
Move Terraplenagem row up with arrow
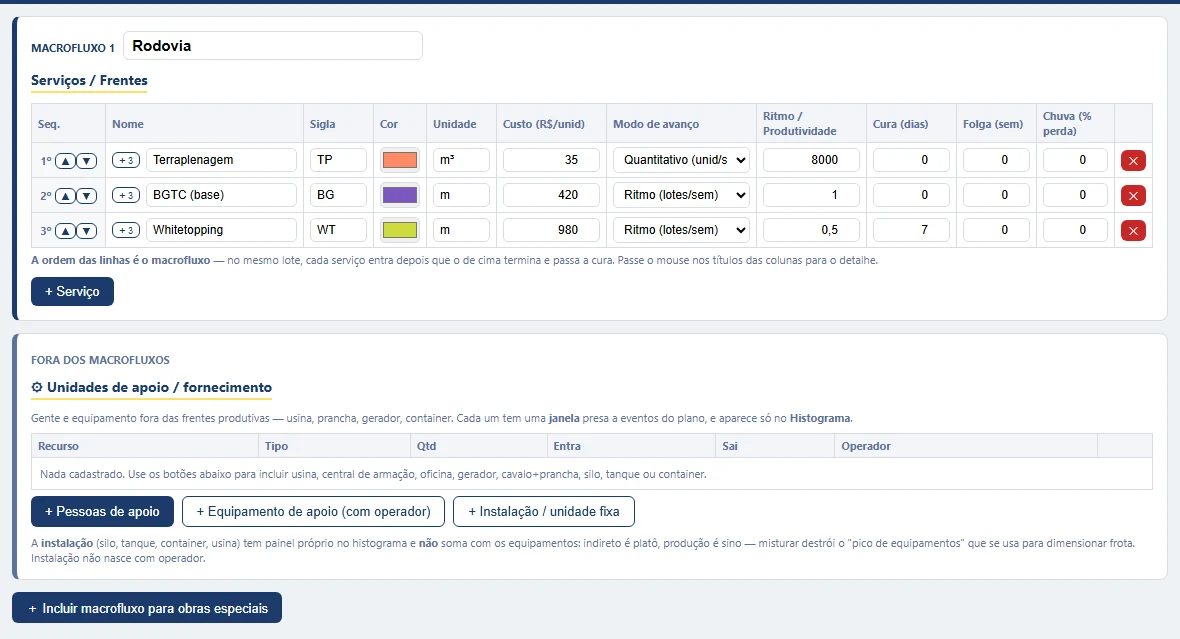[65, 160]
